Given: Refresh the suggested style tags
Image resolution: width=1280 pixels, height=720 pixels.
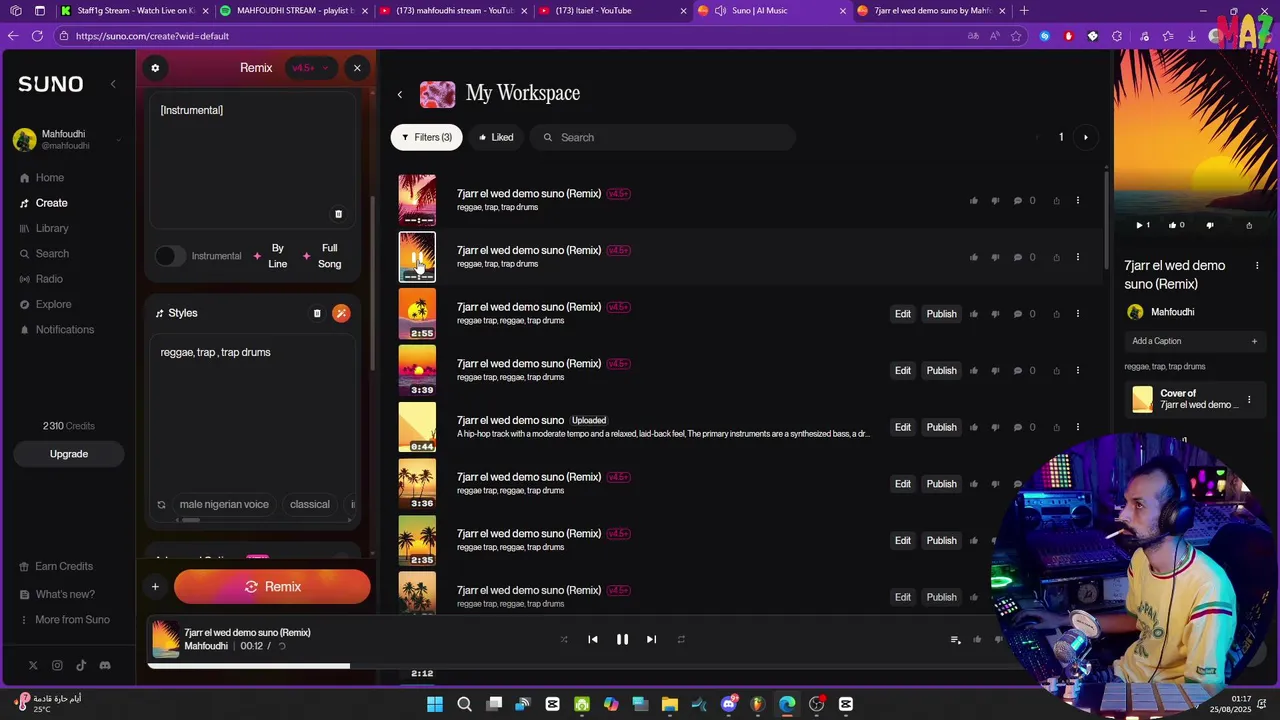Looking at the screenshot, I should coord(161,505).
